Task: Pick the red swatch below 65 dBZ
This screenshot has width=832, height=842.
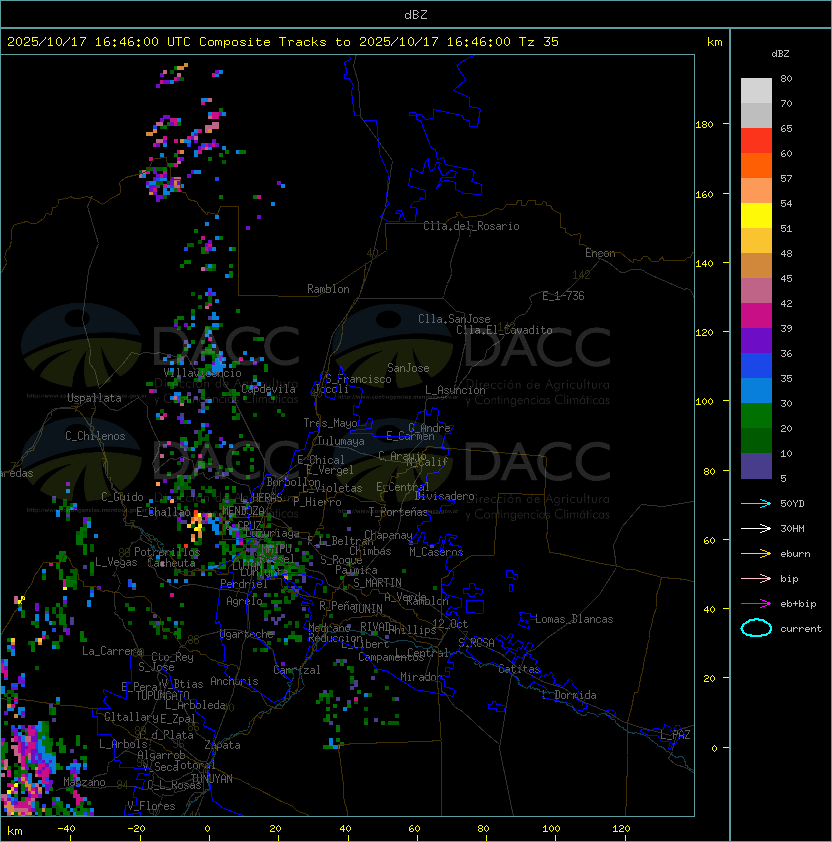Action: (756, 141)
